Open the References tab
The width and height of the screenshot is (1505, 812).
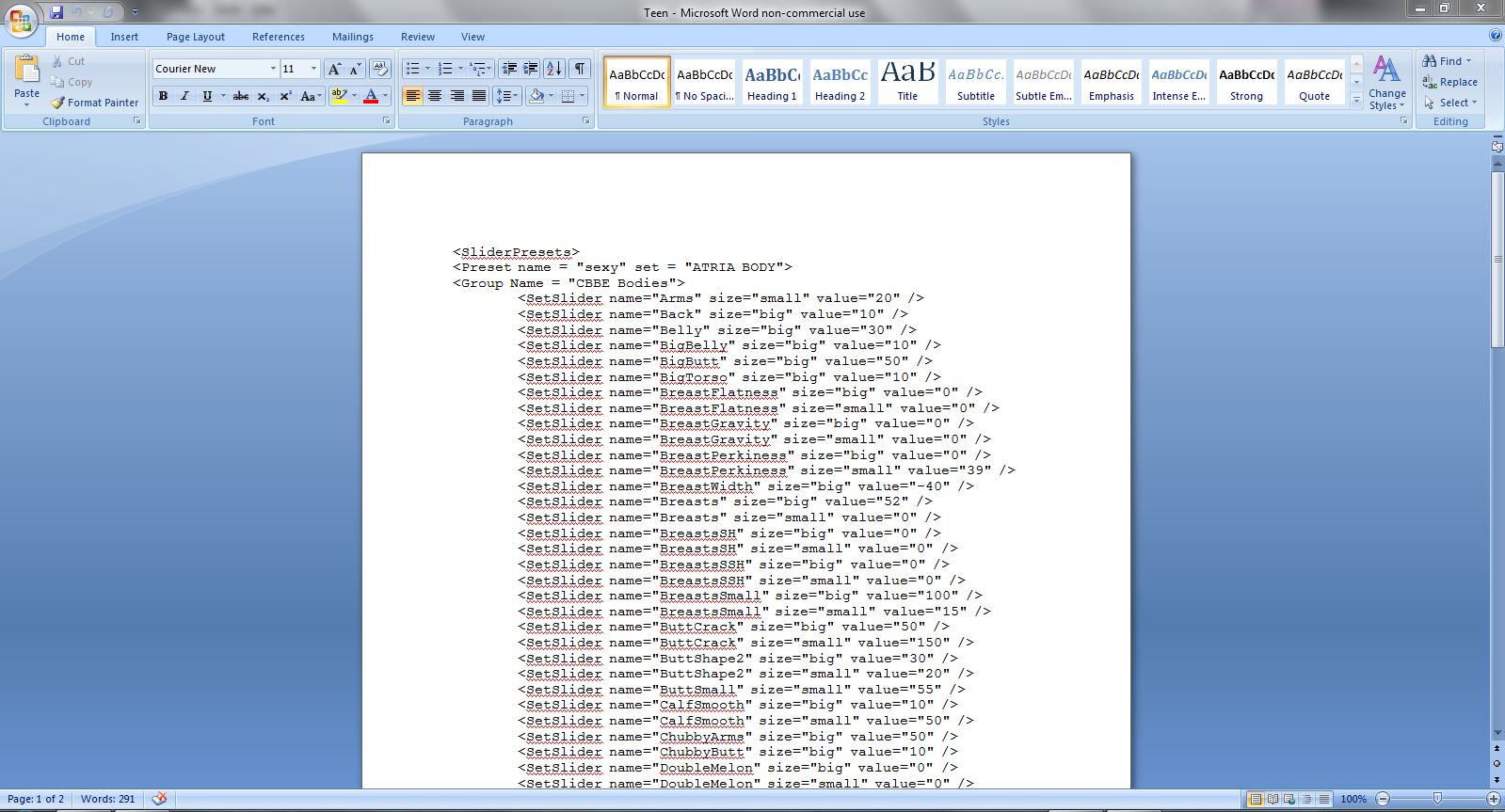click(279, 37)
